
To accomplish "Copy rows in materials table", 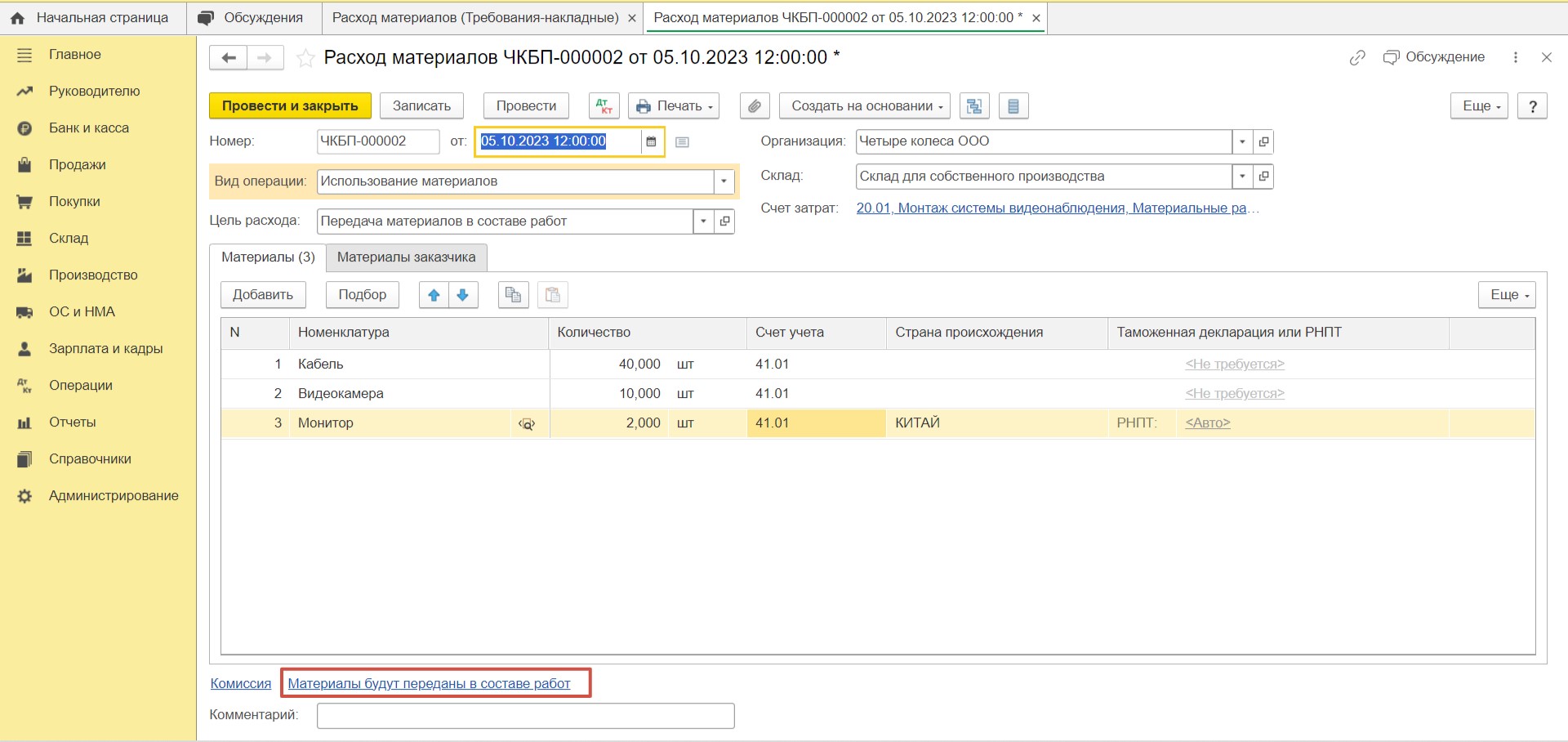I will pos(514,295).
